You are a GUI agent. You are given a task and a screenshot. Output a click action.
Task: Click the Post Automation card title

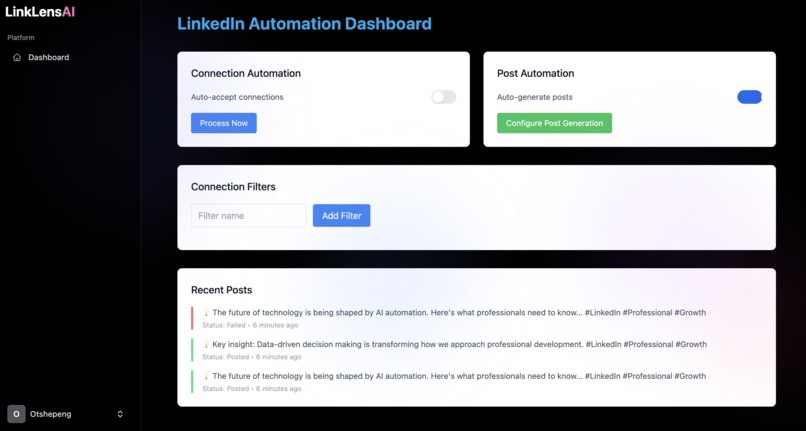(536, 74)
